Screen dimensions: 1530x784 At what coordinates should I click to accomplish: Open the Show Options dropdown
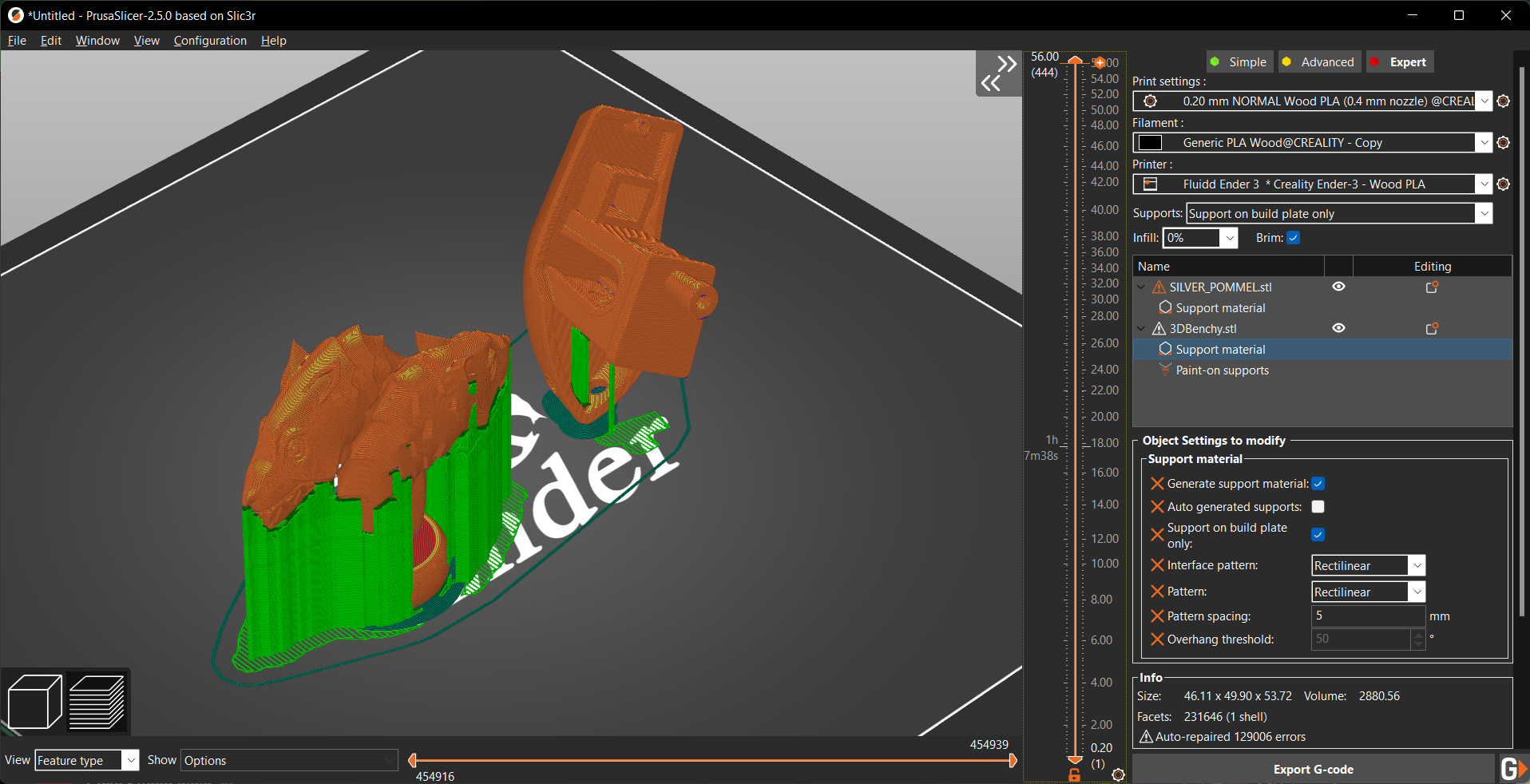coord(289,761)
